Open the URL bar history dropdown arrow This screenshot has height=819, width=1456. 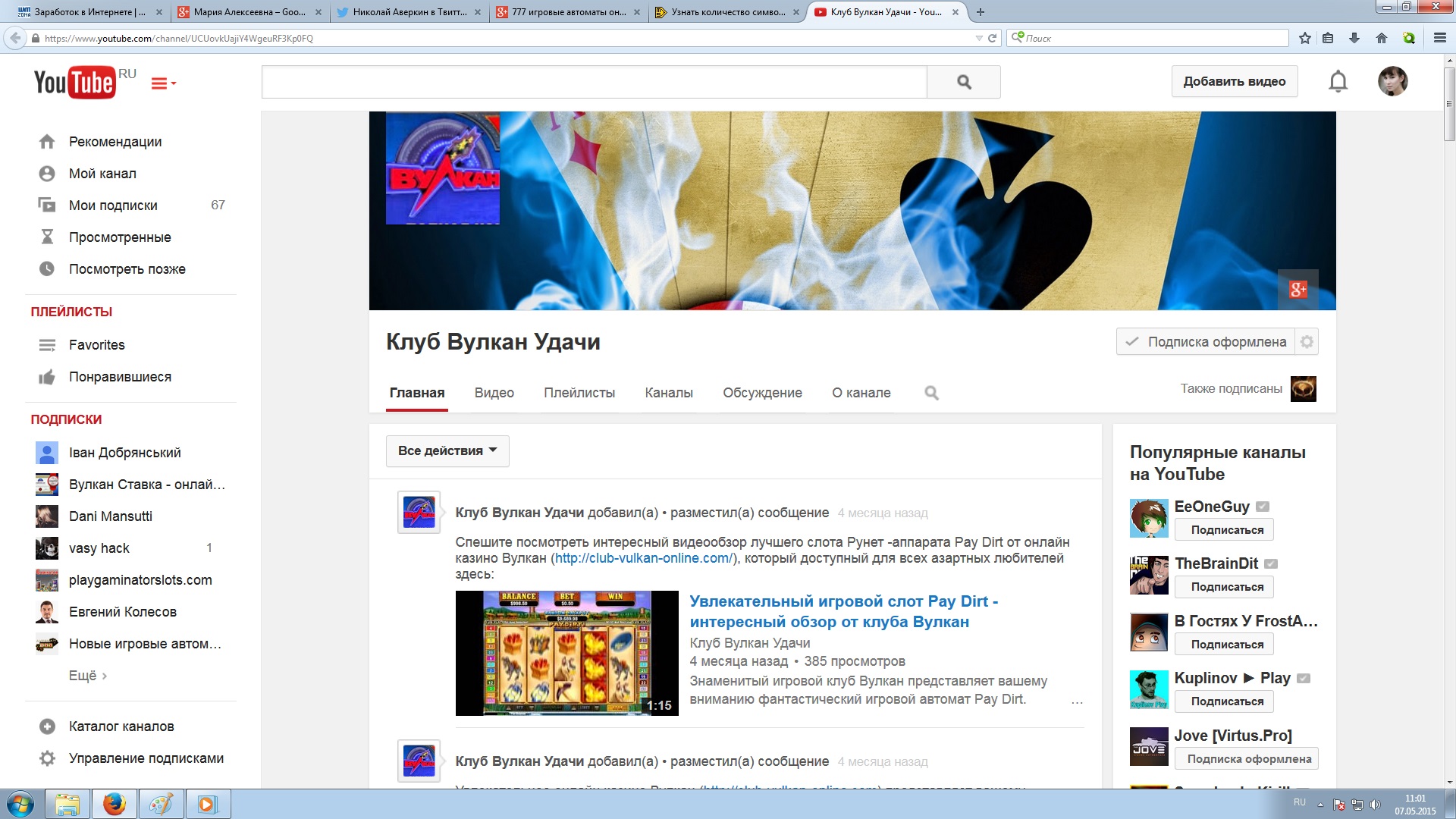(978, 38)
